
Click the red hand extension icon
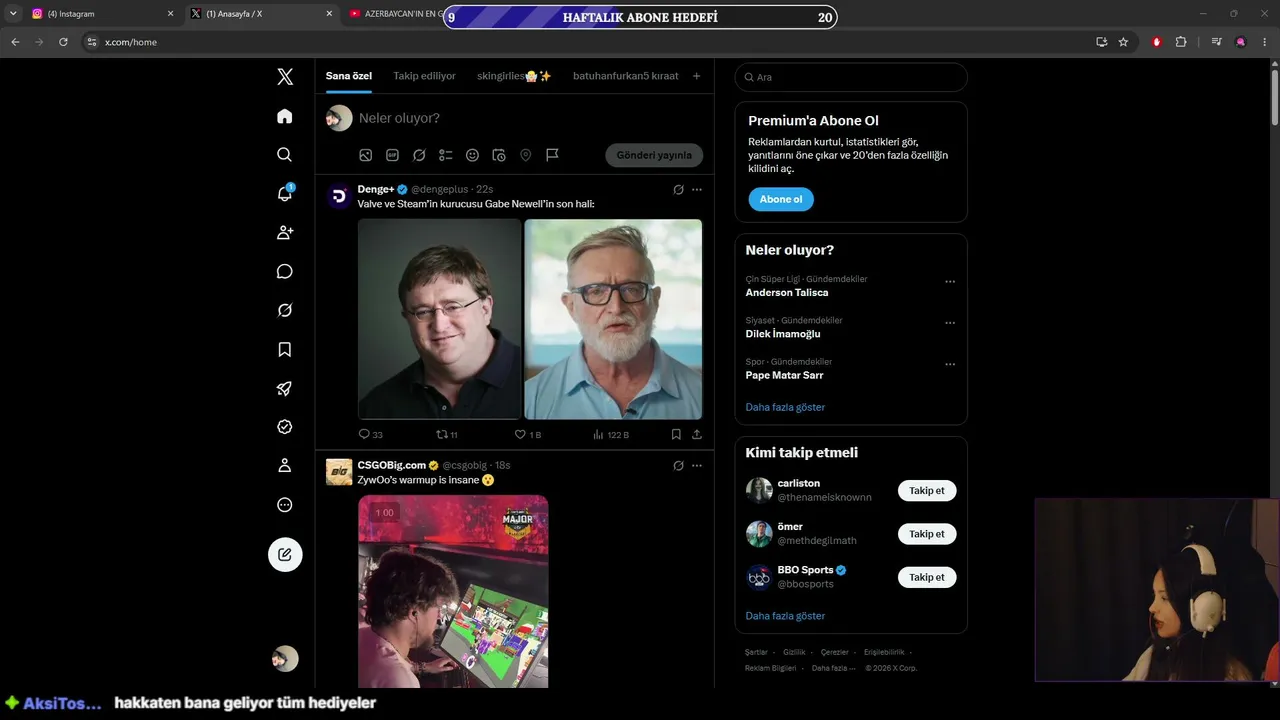pyautogui.click(x=1157, y=42)
